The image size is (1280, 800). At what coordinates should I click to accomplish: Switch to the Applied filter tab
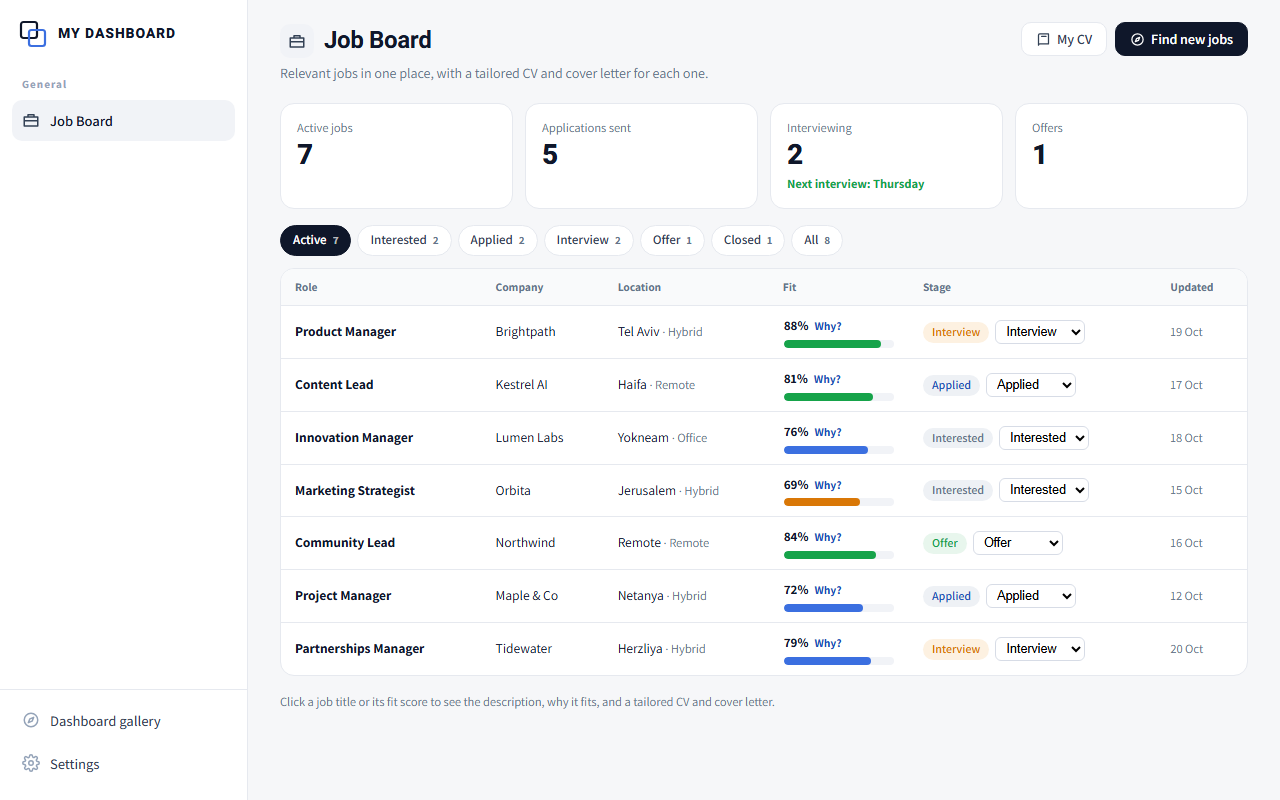pyautogui.click(x=498, y=240)
